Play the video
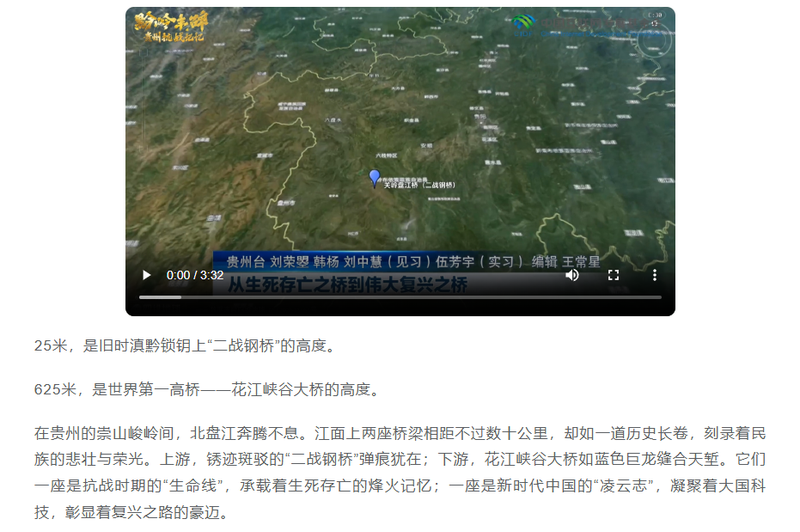Image resolution: width=800 pixels, height=532 pixels. (146, 275)
